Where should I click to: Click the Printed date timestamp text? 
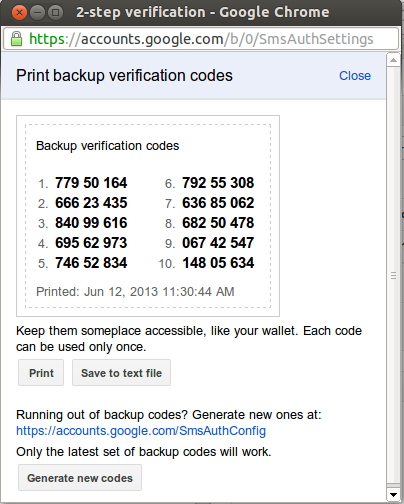coord(135,292)
